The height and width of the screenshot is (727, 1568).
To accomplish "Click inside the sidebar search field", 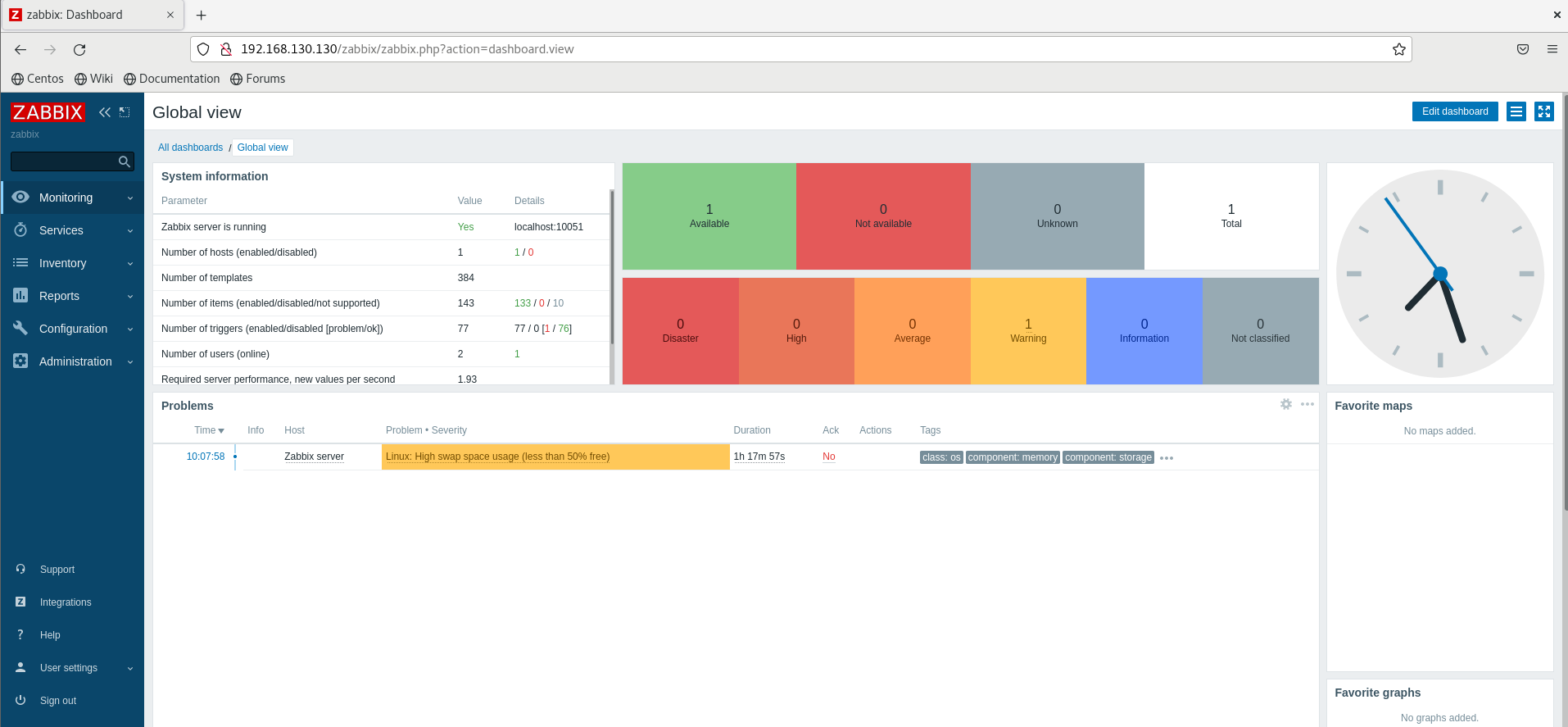I will pos(64,161).
